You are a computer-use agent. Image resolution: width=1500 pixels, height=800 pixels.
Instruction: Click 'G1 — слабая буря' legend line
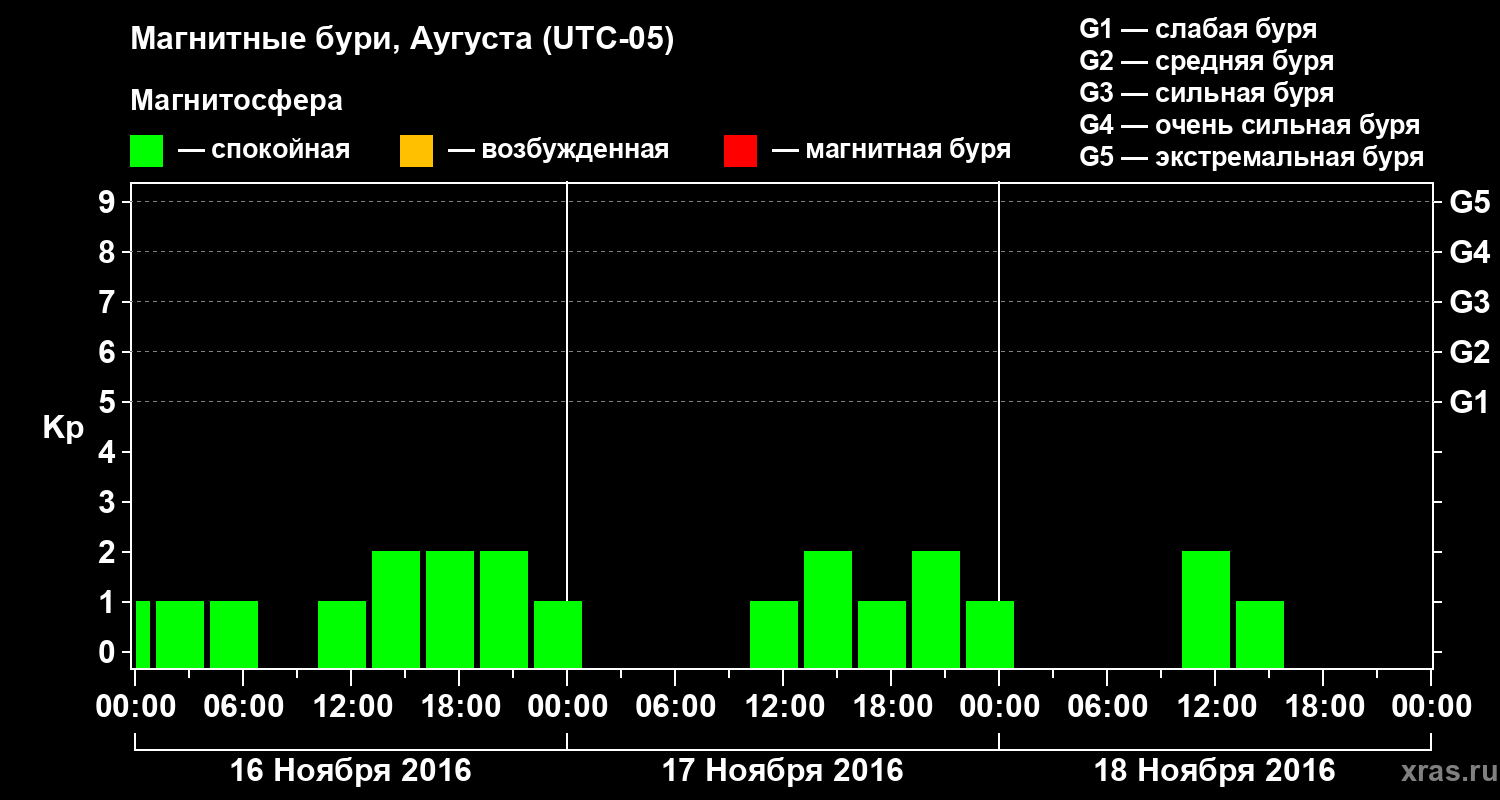point(1198,29)
